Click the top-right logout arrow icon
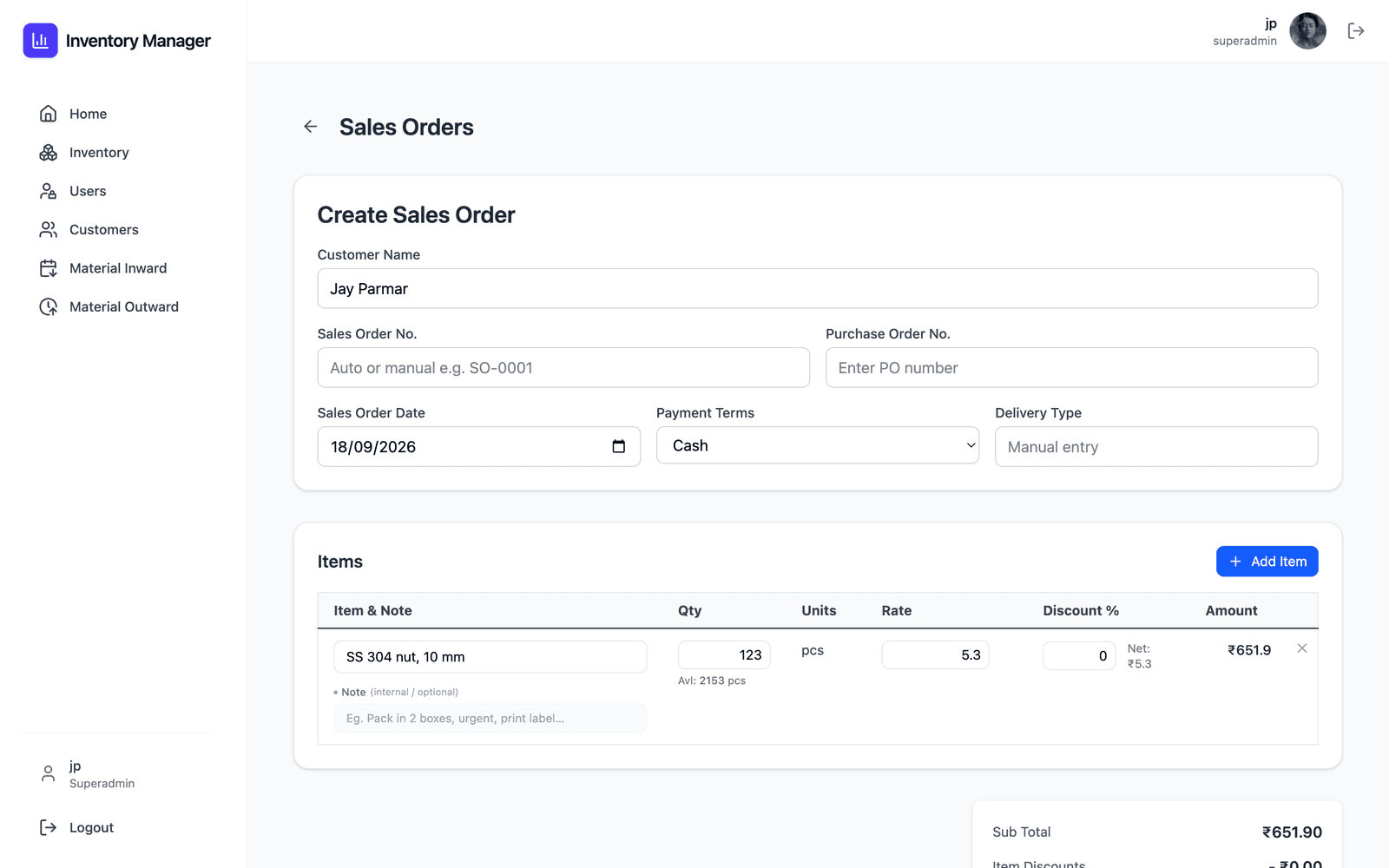The height and width of the screenshot is (868, 1389). point(1356,31)
